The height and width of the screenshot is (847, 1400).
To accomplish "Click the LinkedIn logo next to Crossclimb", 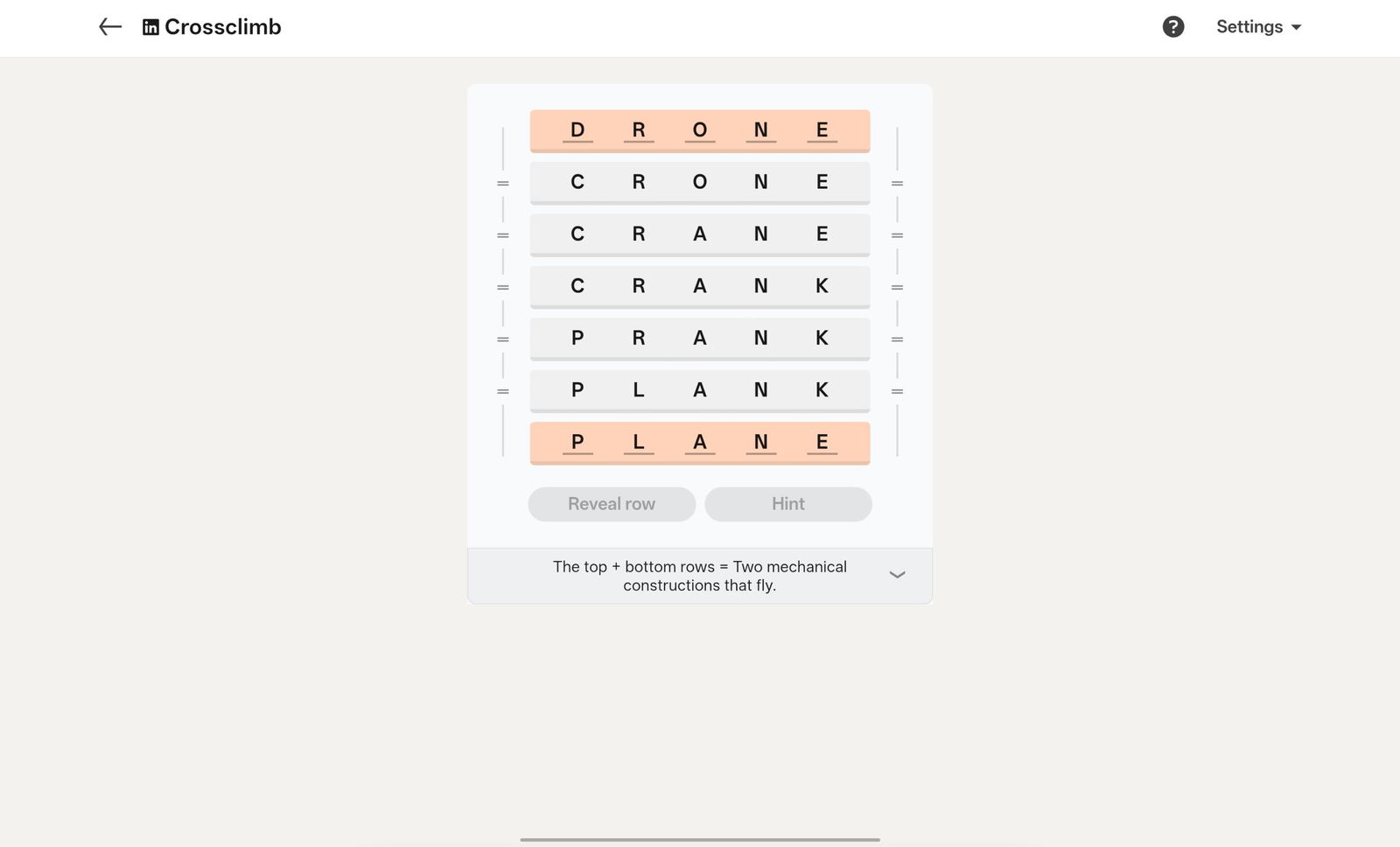I will (150, 26).
